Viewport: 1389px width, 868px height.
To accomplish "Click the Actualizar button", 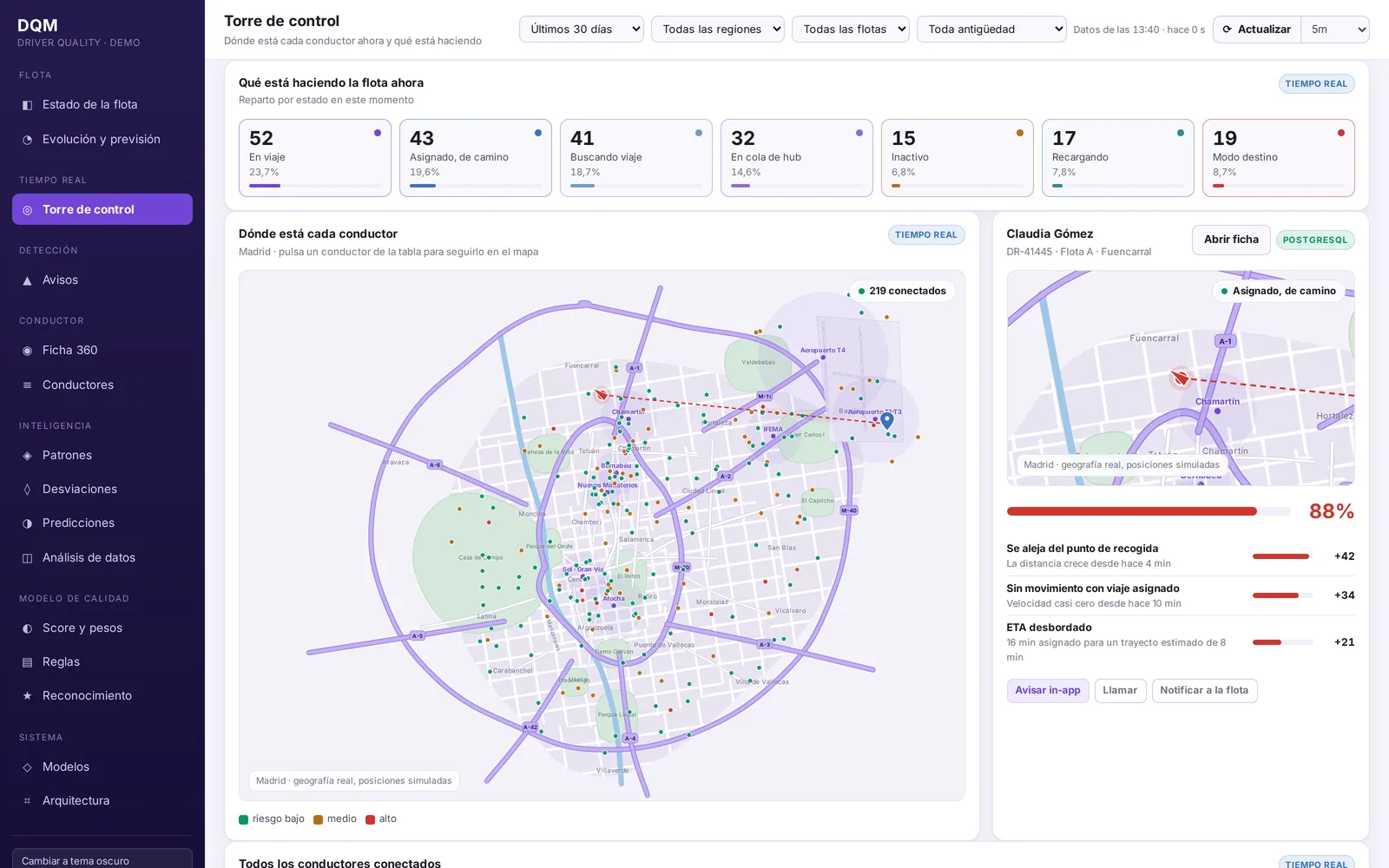I will [1257, 30].
